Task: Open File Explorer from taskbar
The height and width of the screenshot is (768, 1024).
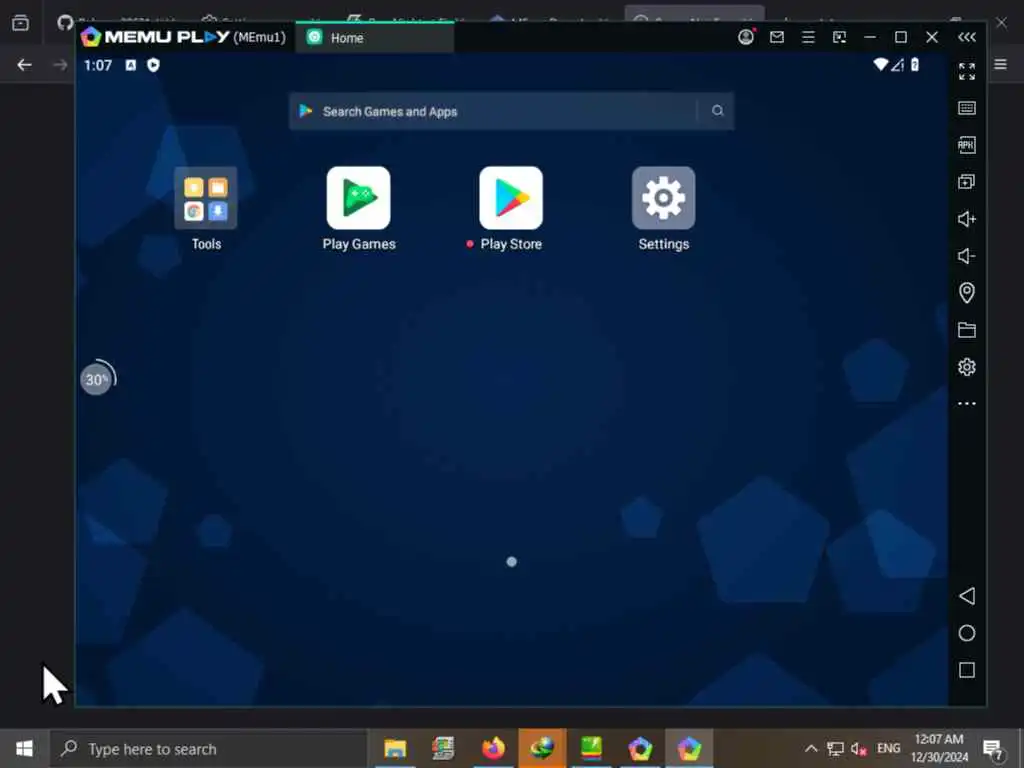Action: click(395, 748)
